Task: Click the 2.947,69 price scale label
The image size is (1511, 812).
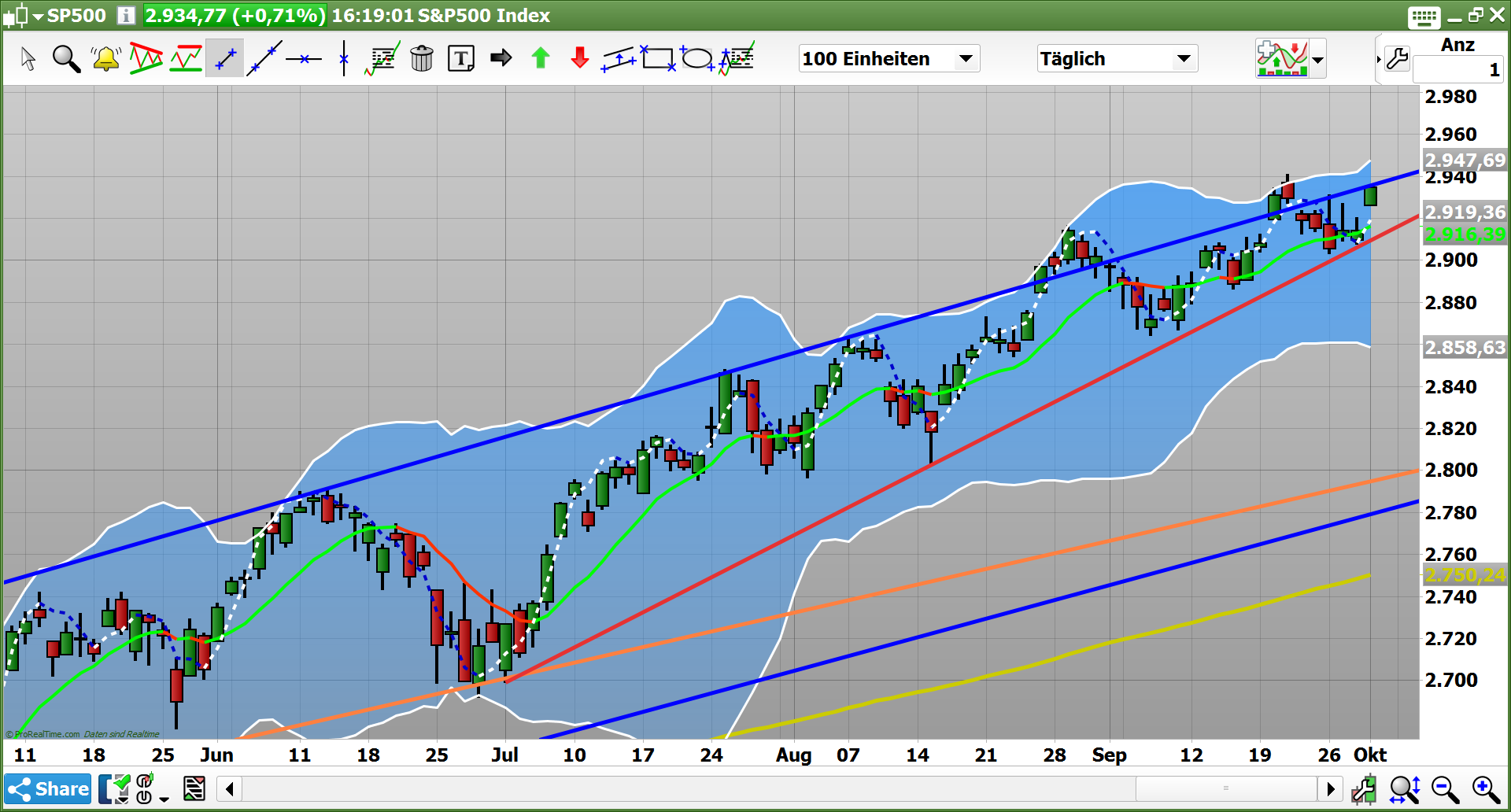Action: (x=1465, y=161)
